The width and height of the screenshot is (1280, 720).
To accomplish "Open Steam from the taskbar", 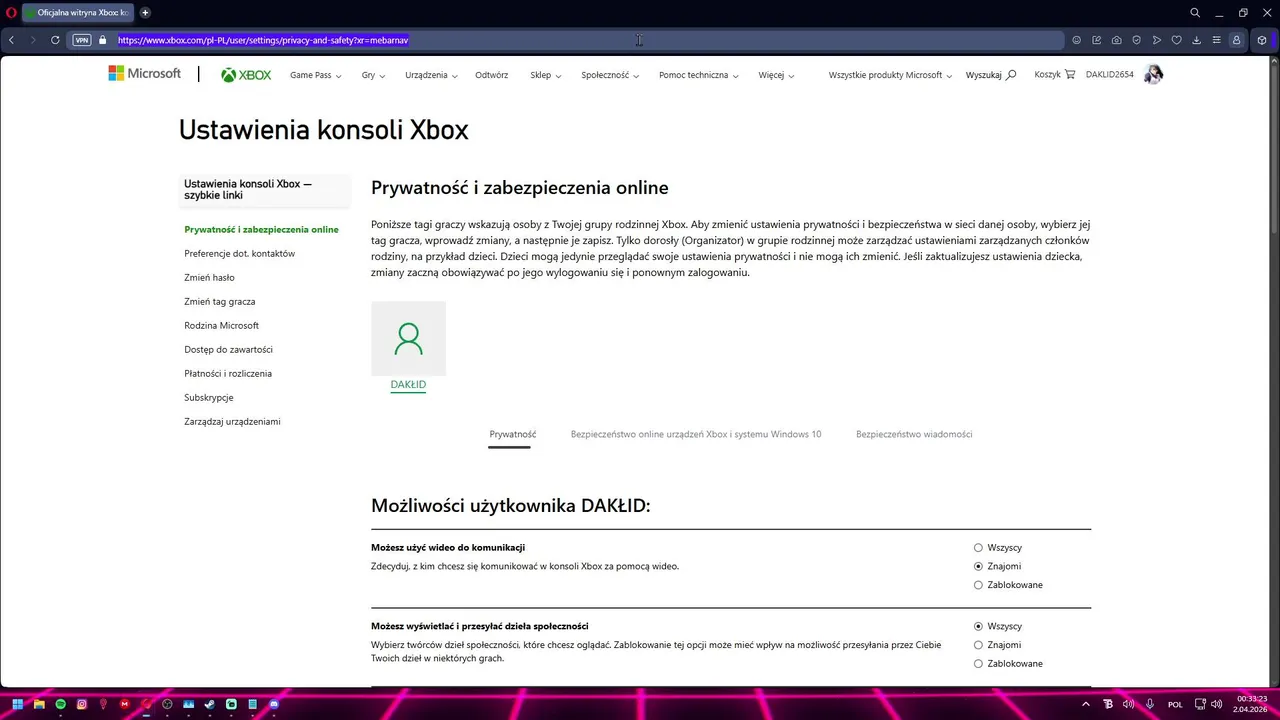I will pos(210,704).
